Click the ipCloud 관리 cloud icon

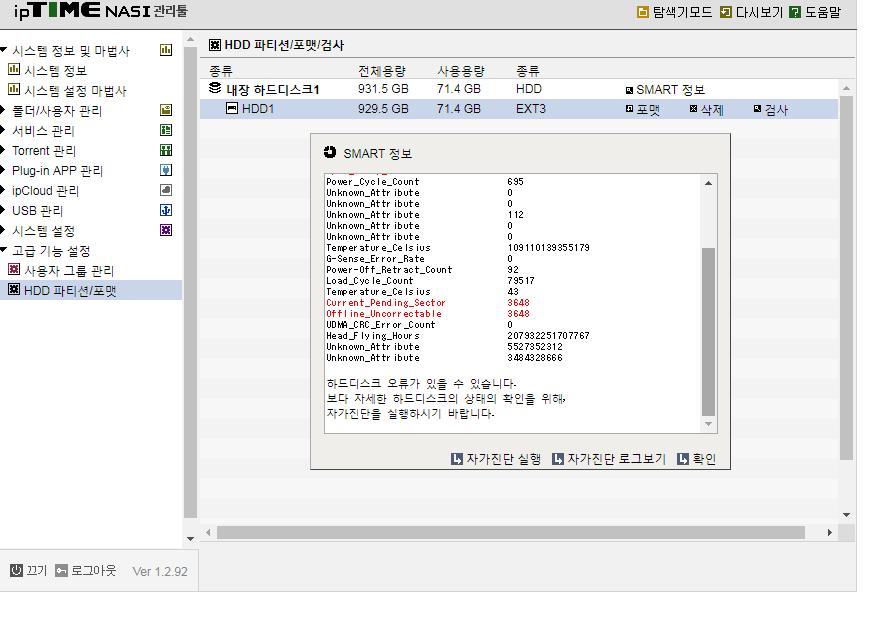(x=166, y=191)
